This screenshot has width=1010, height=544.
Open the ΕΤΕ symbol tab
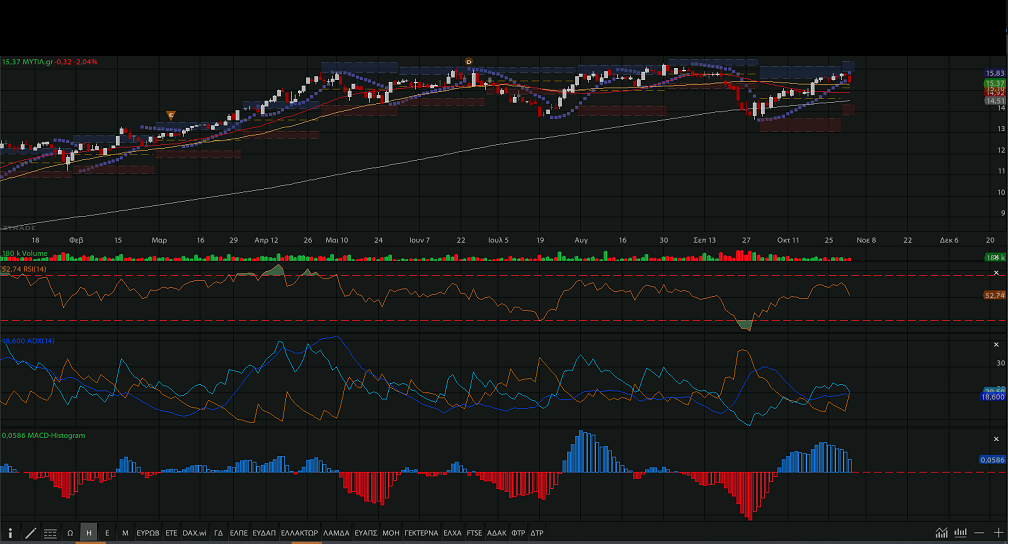coord(171,533)
